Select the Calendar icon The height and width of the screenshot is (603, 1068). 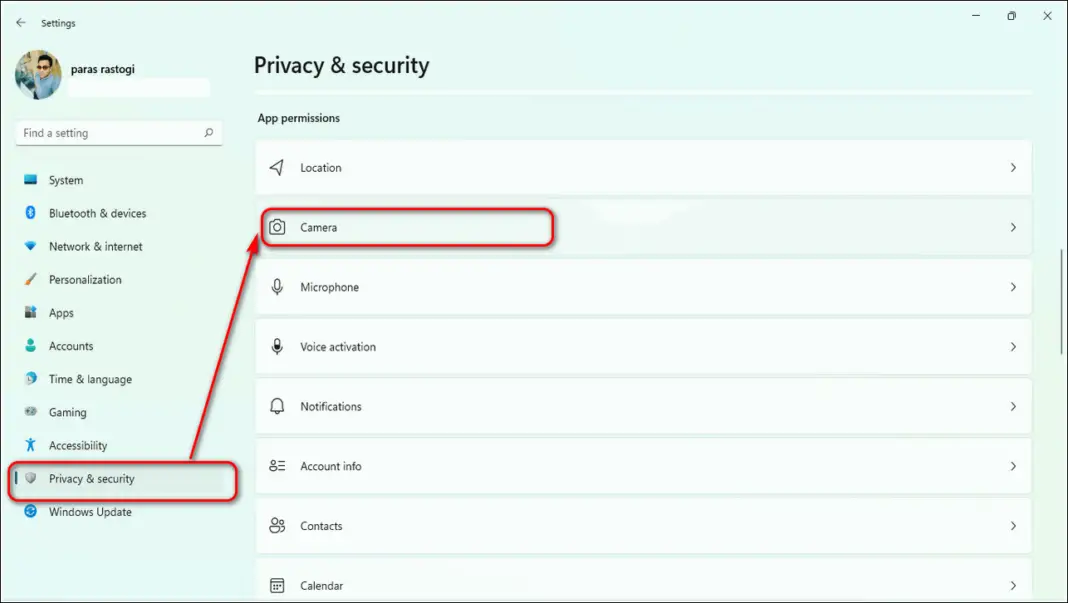tap(277, 583)
